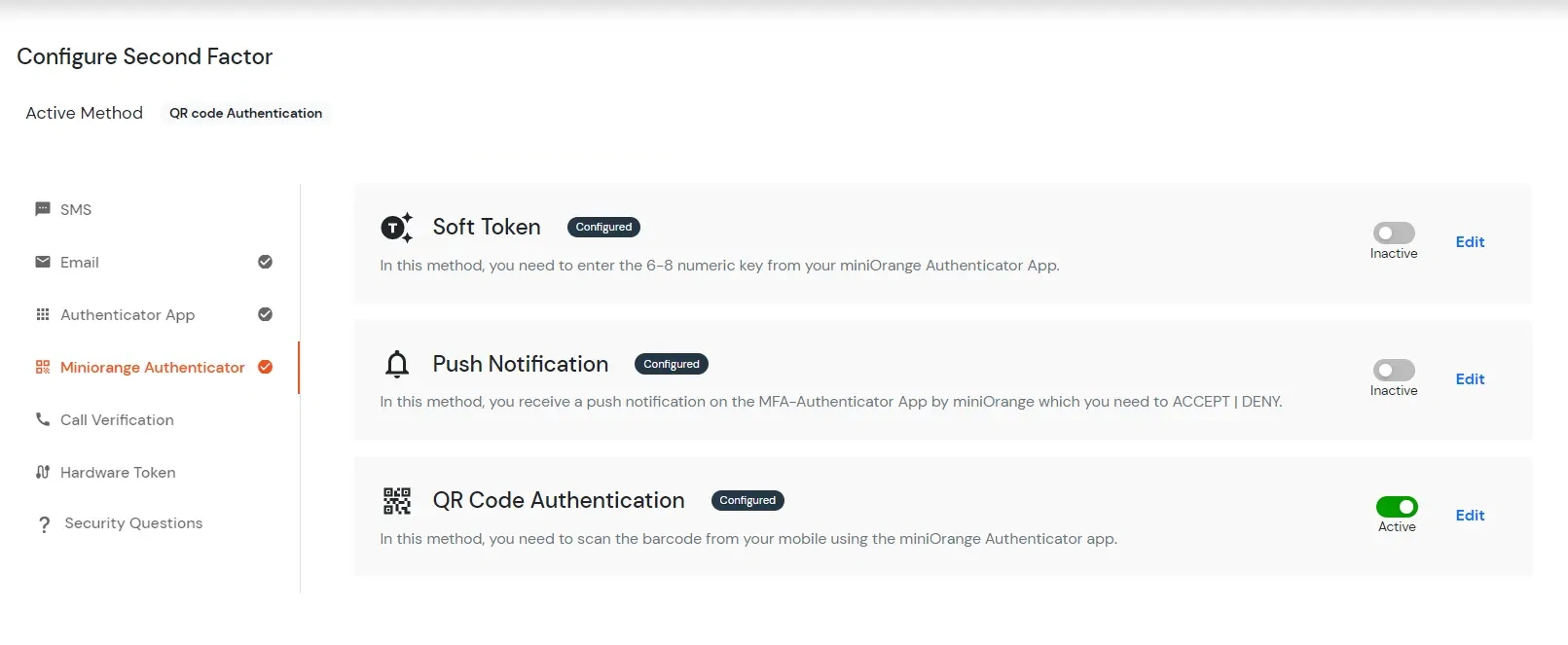
Task: Click the scan the barcode description text
Action: 748,539
